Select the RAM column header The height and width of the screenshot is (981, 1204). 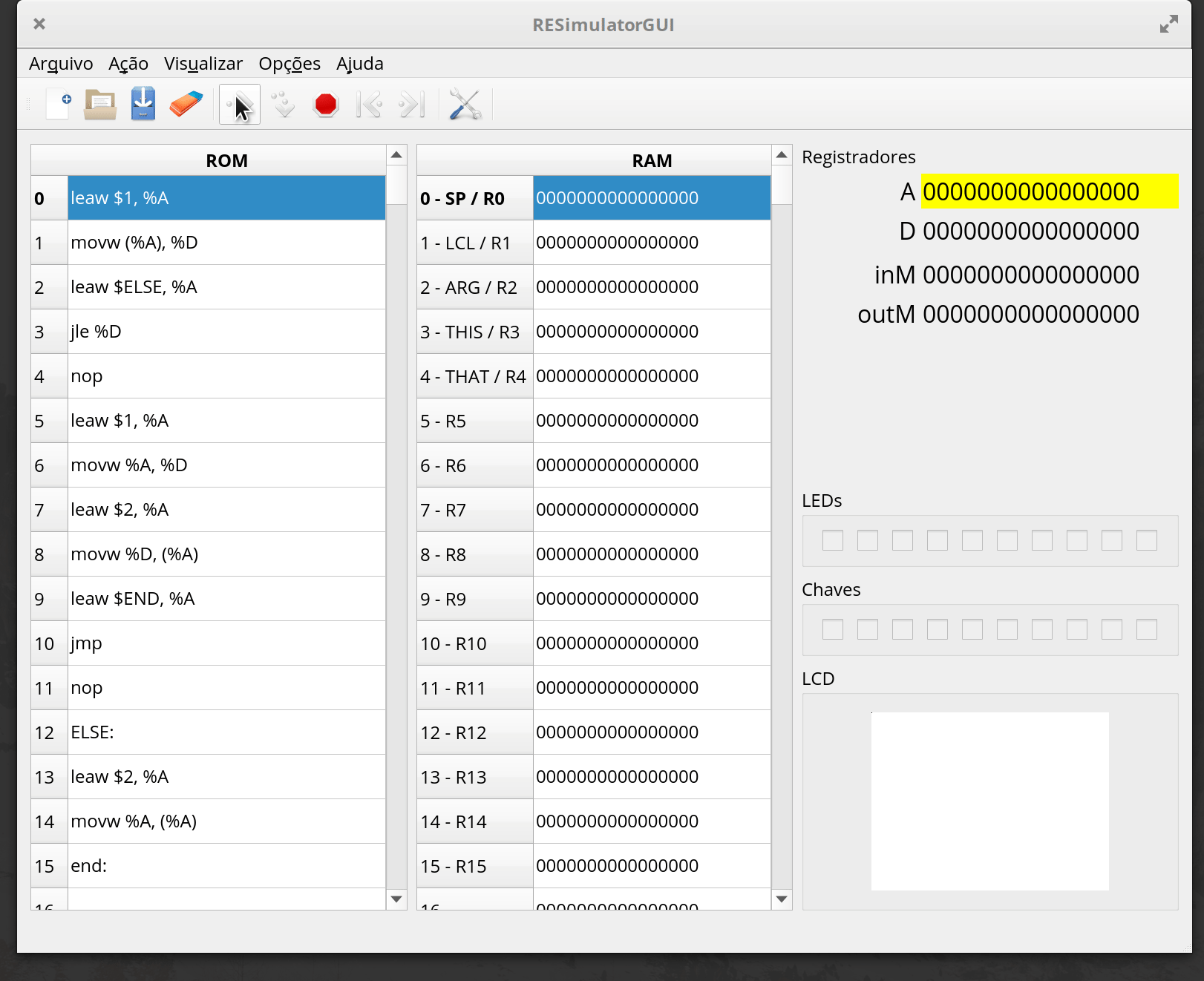click(652, 160)
